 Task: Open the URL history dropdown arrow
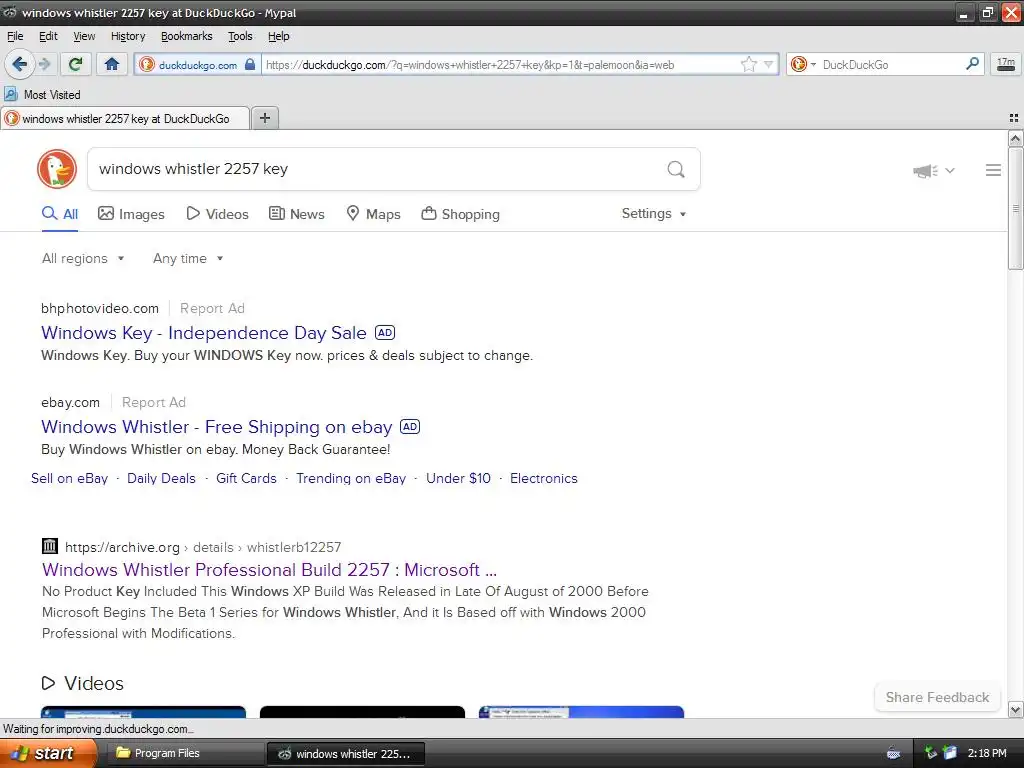coord(769,64)
